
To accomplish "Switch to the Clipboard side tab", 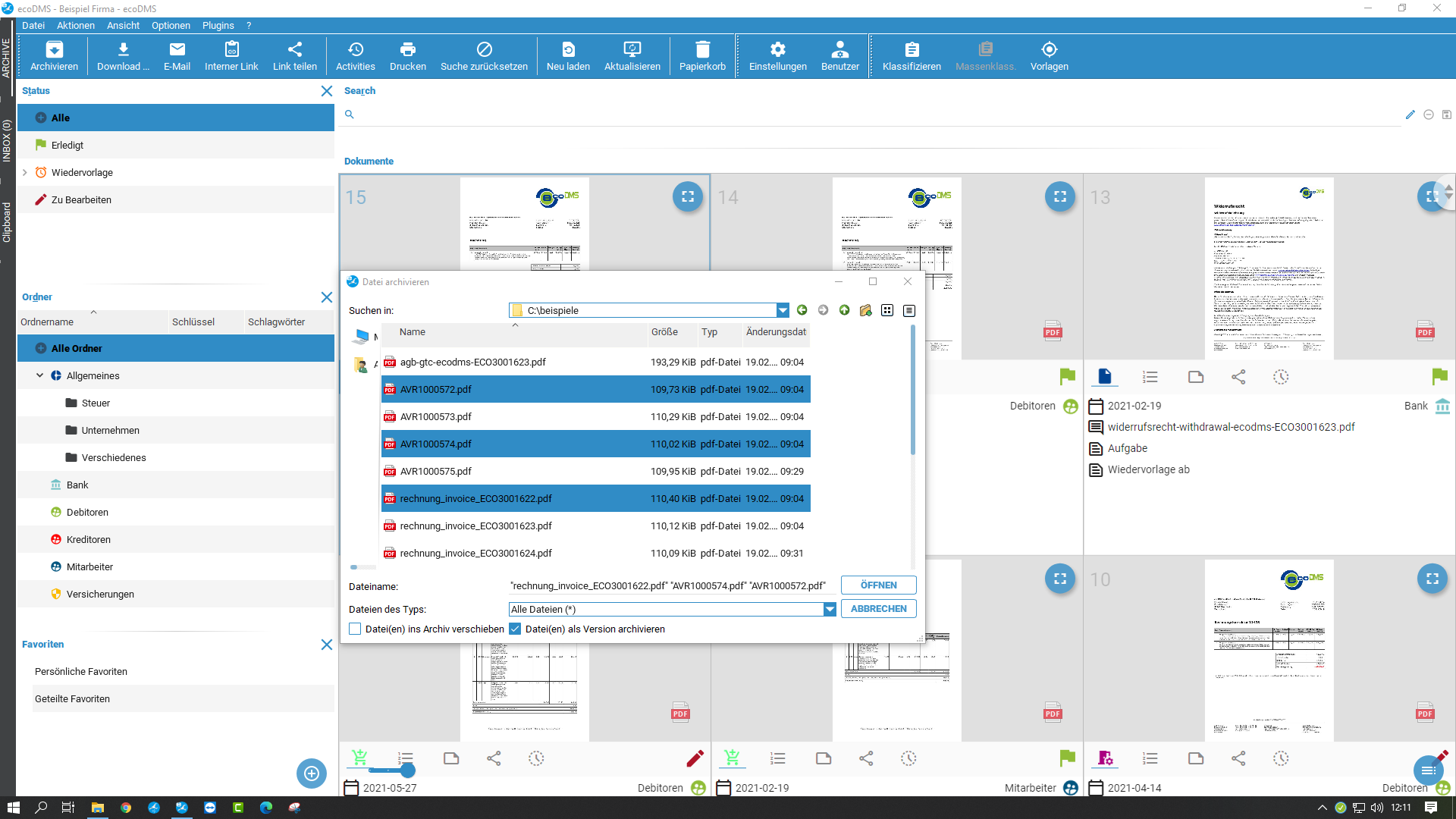I will coord(7,222).
